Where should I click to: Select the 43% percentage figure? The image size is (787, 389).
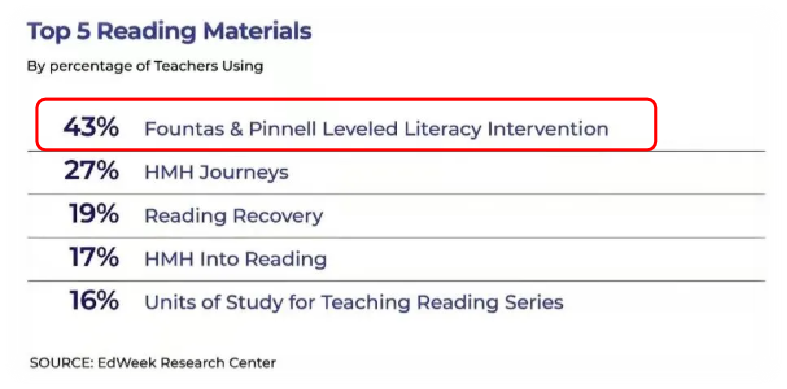pyautogui.click(x=91, y=128)
